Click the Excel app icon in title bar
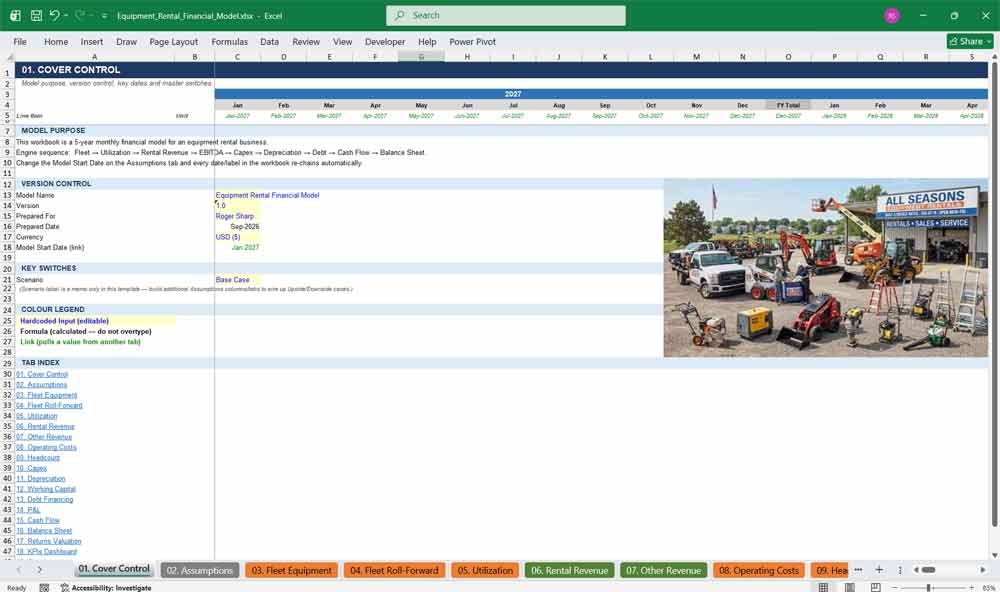 click(x=15, y=15)
